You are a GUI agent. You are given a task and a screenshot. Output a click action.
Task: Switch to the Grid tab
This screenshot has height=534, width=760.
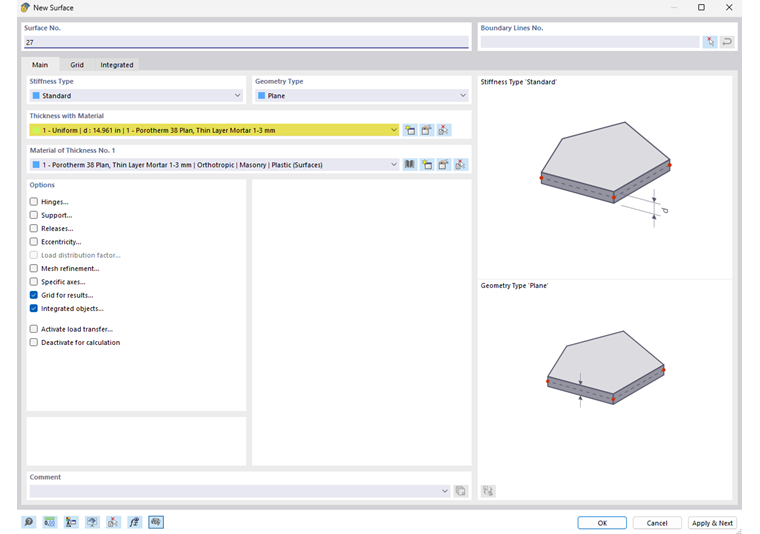click(x=77, y=64)
